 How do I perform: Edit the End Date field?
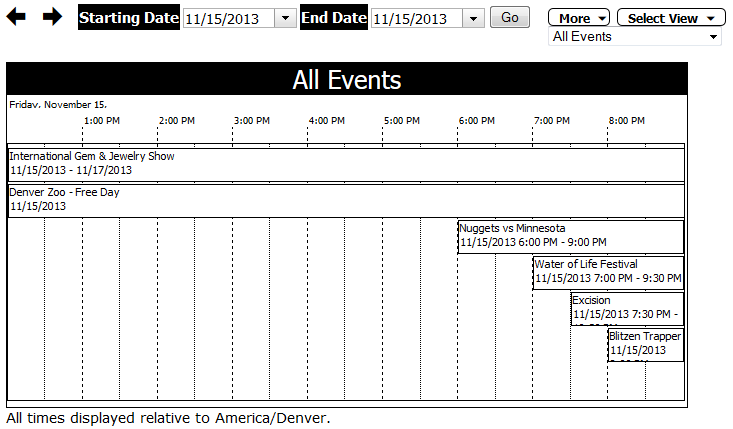coord(417,19)
